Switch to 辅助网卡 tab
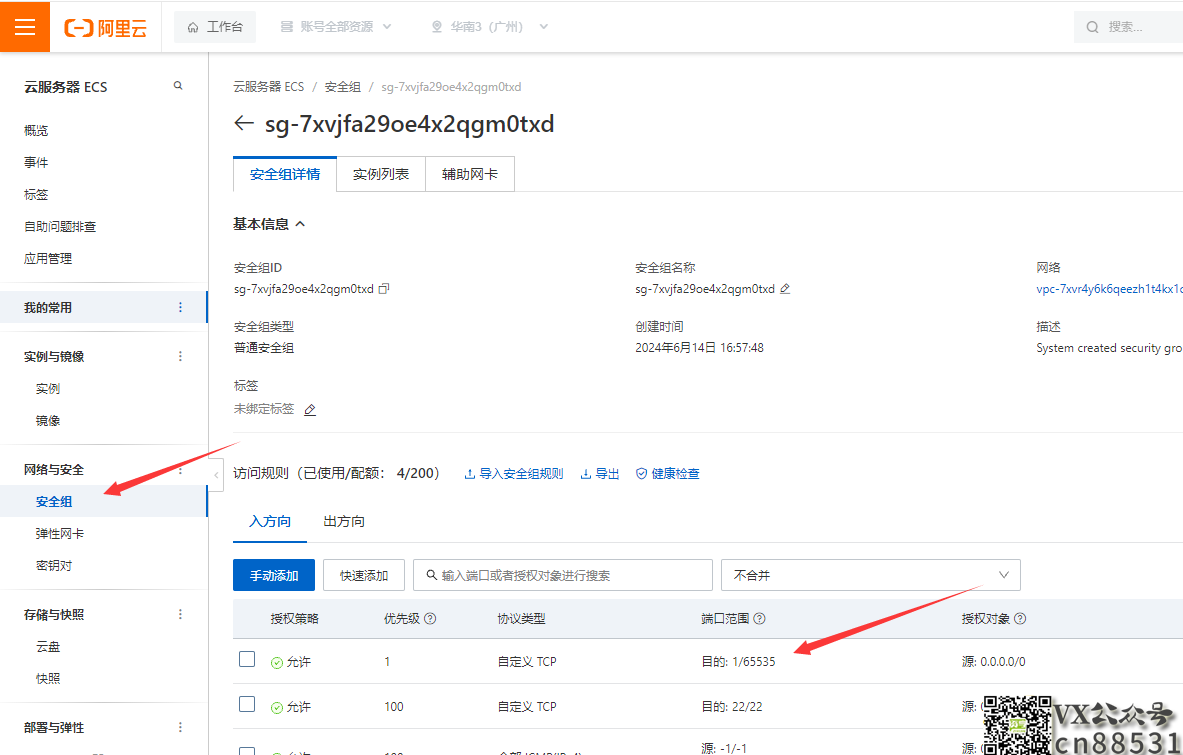 (470, 174)
